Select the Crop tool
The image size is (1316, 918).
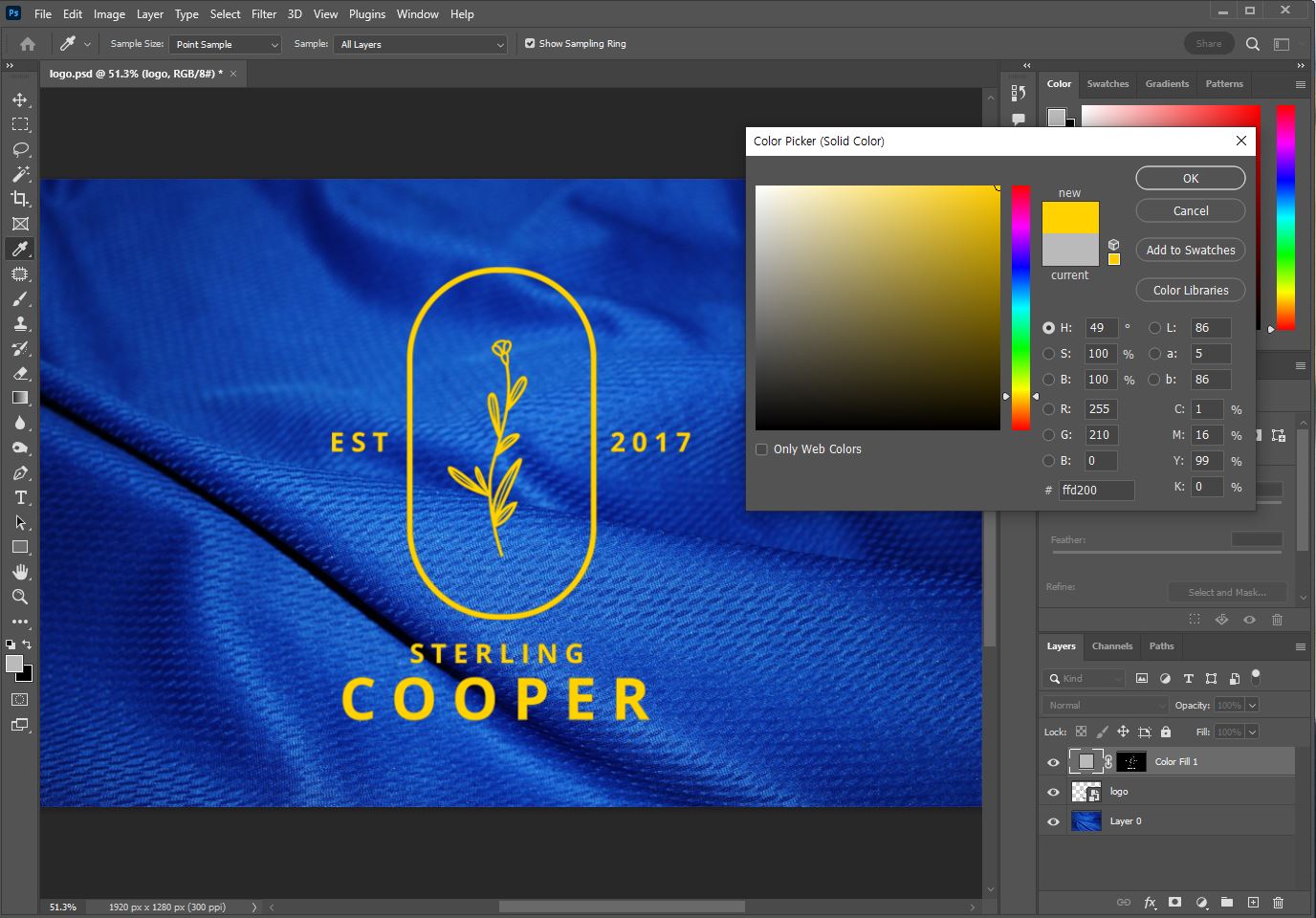20,199
